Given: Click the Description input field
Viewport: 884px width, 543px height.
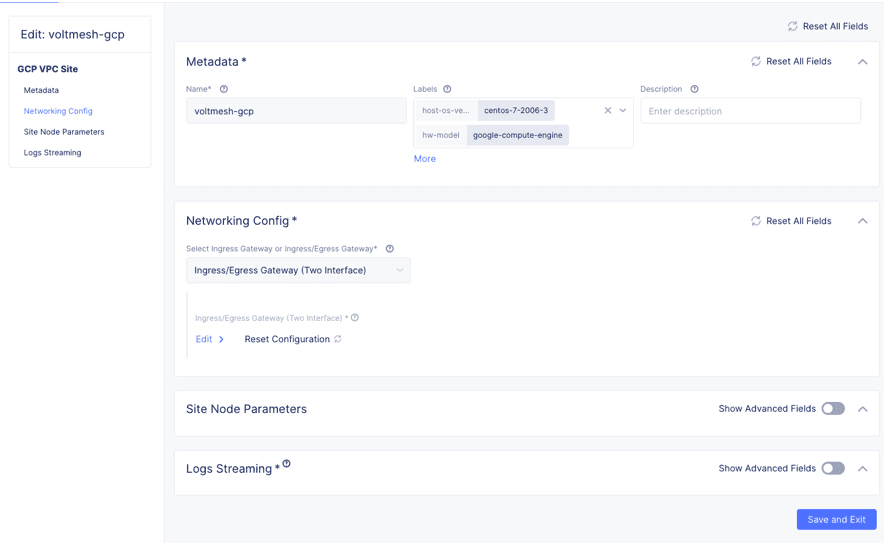Looking at the screenshot, I should (750, 111).
